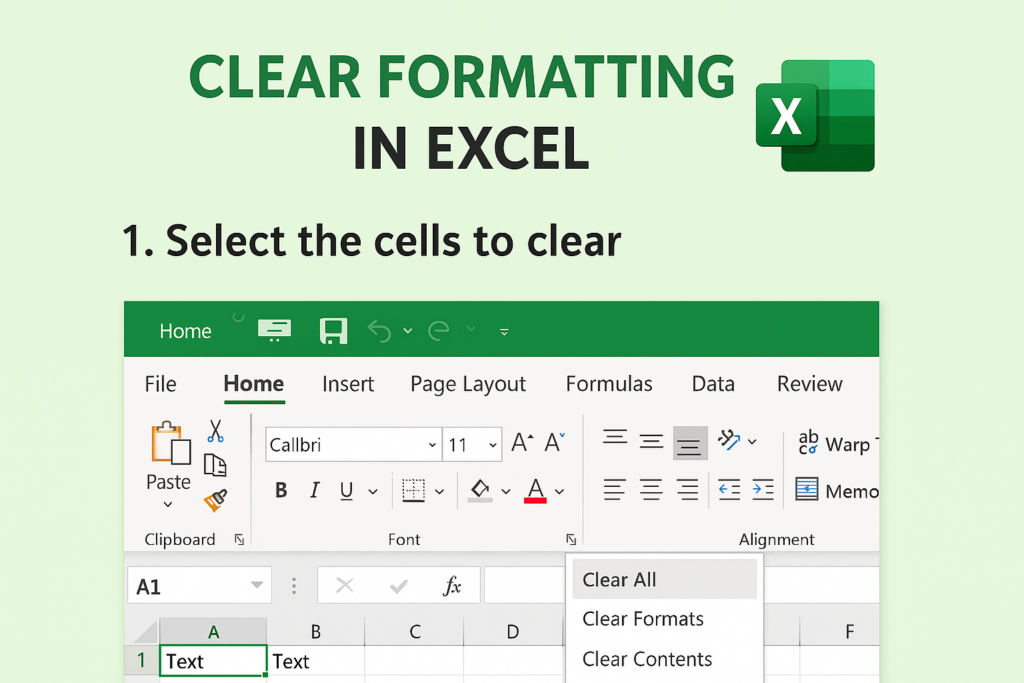Switch to the Insert tab
Image resolution: width=1024 pixels, height=683 pixels.
pyautogui.click(x=348, y=384)
